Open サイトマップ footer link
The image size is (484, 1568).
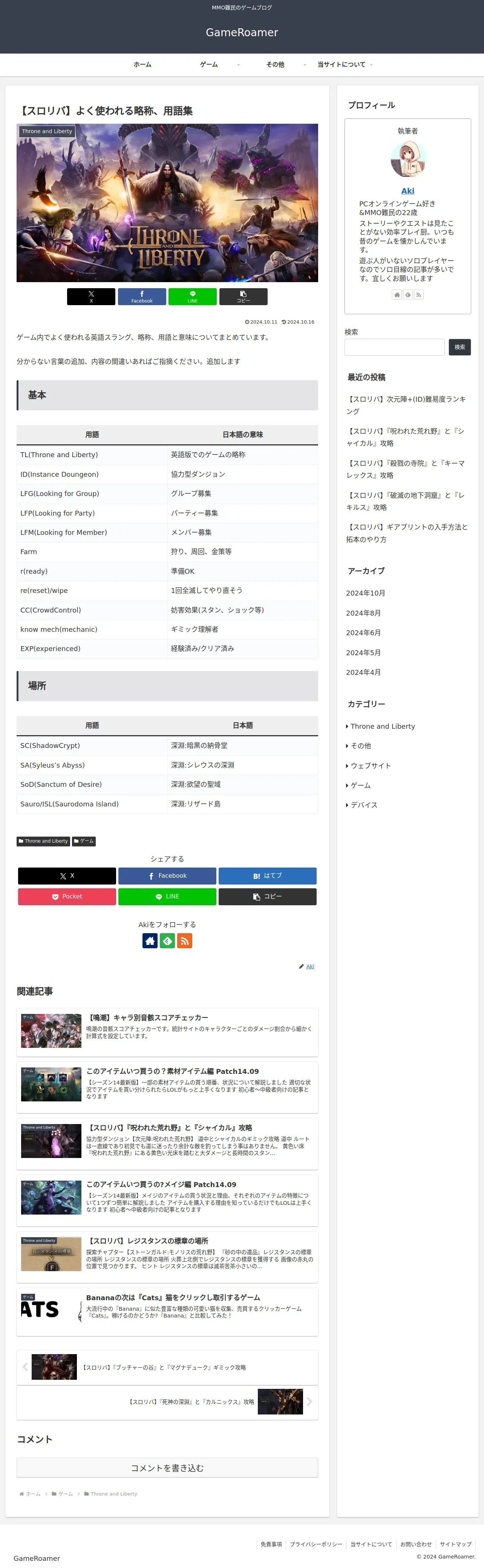pos(456,1544)
